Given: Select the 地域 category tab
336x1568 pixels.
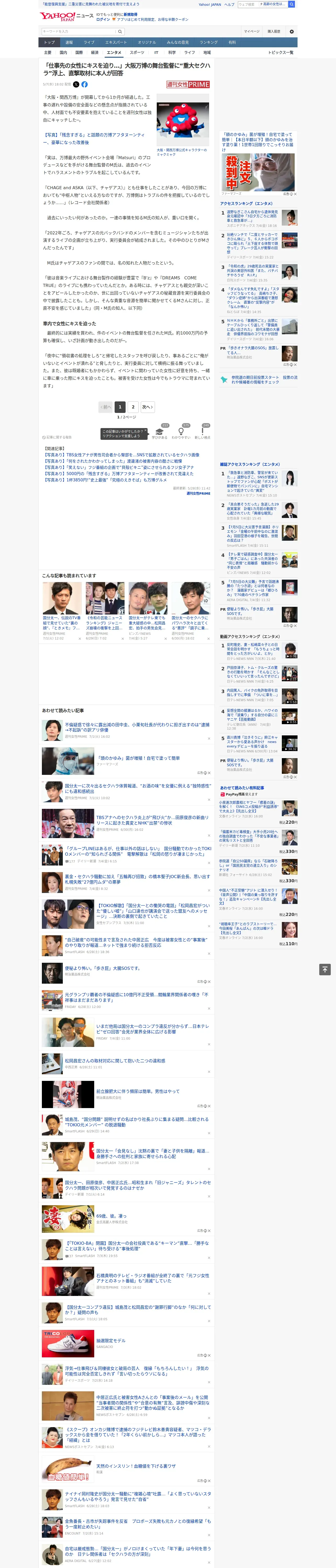Looking at the screenshot, I should pos(207,52).
